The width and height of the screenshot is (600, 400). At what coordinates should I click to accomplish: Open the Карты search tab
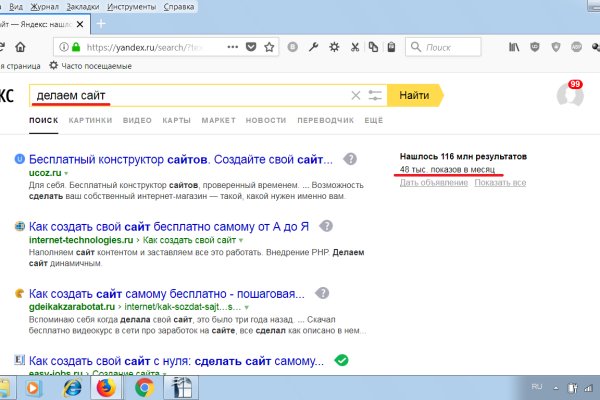(176, 120)
